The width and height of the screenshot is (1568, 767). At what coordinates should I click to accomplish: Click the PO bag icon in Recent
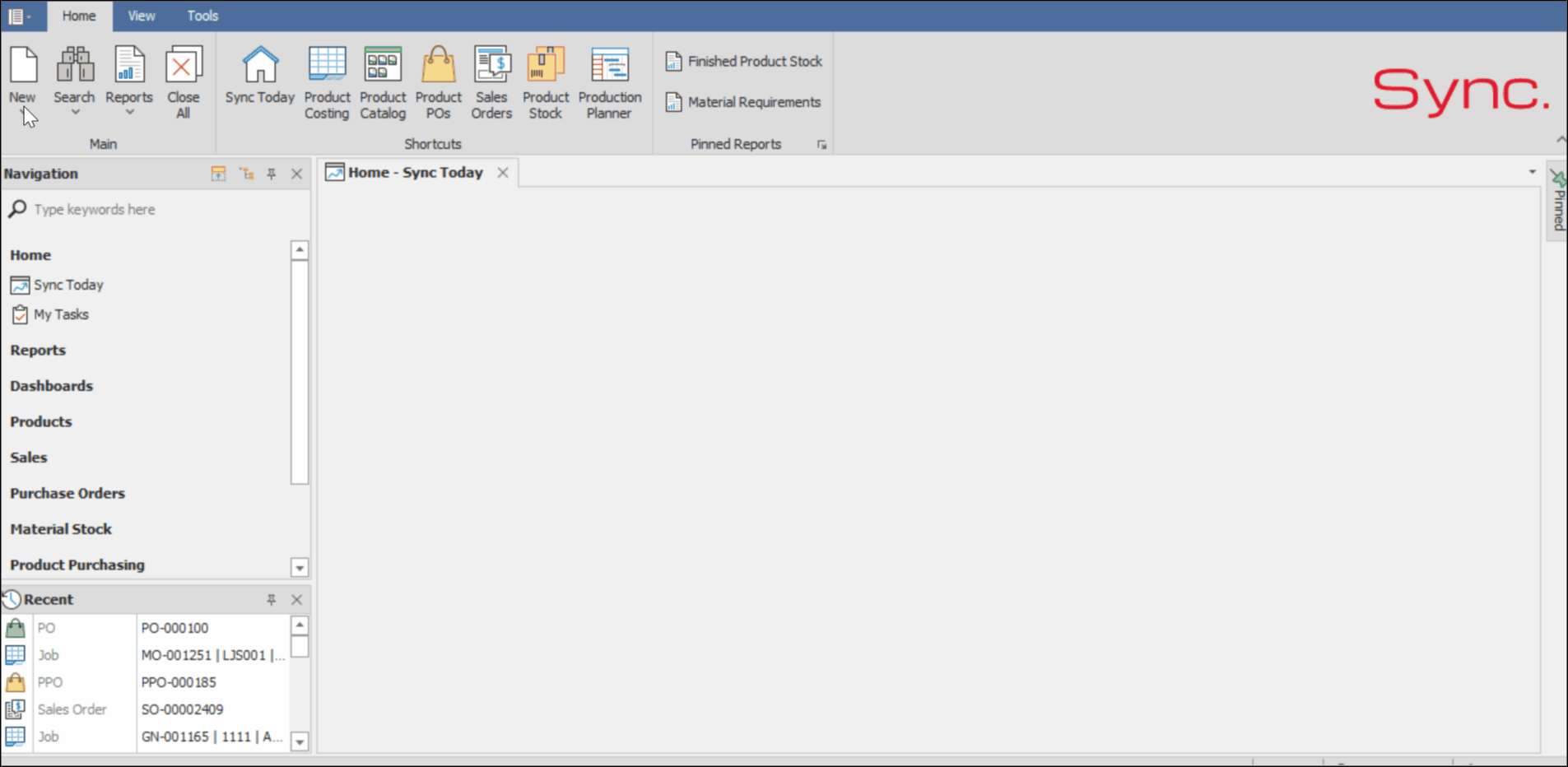click(x=16, y=628)
